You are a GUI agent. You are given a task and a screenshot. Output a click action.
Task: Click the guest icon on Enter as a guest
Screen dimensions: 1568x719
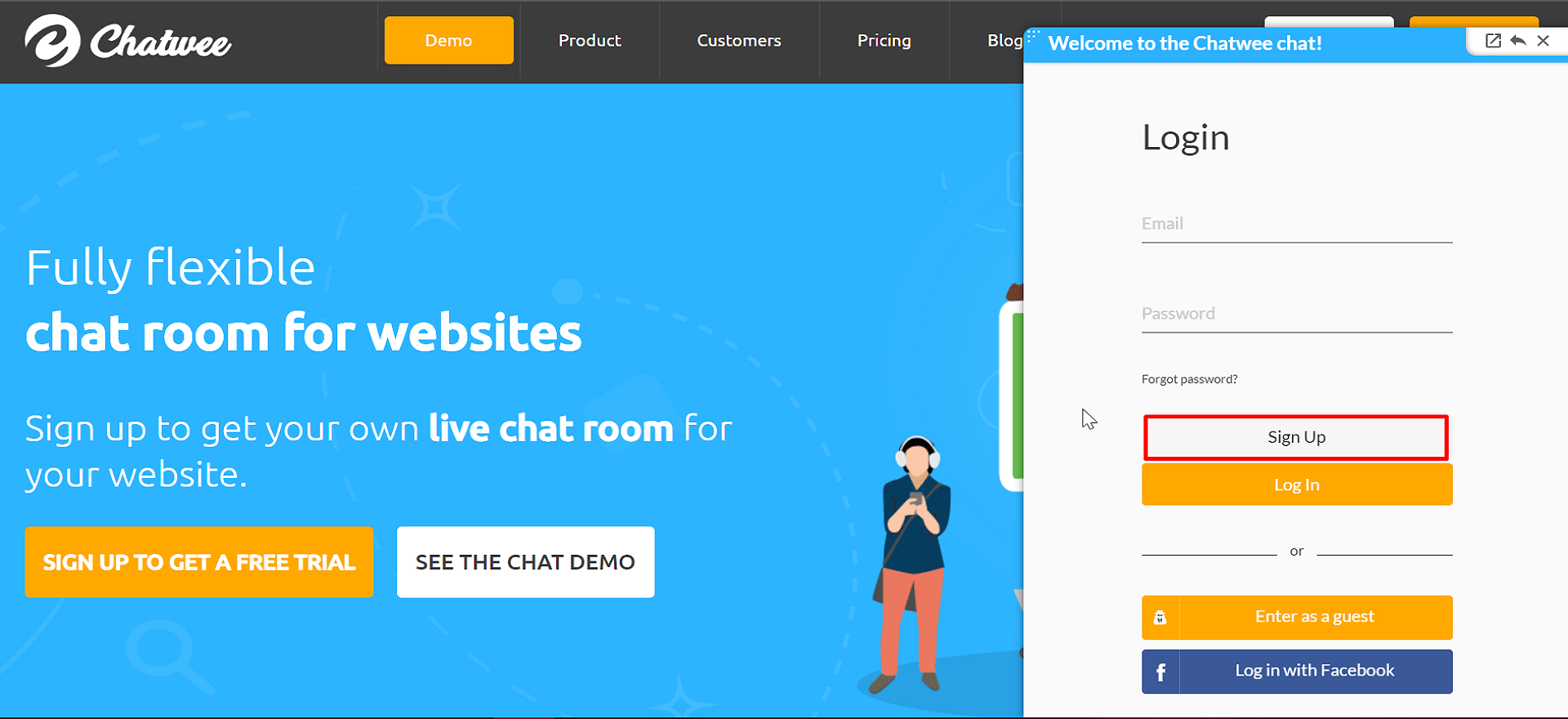1160,618
